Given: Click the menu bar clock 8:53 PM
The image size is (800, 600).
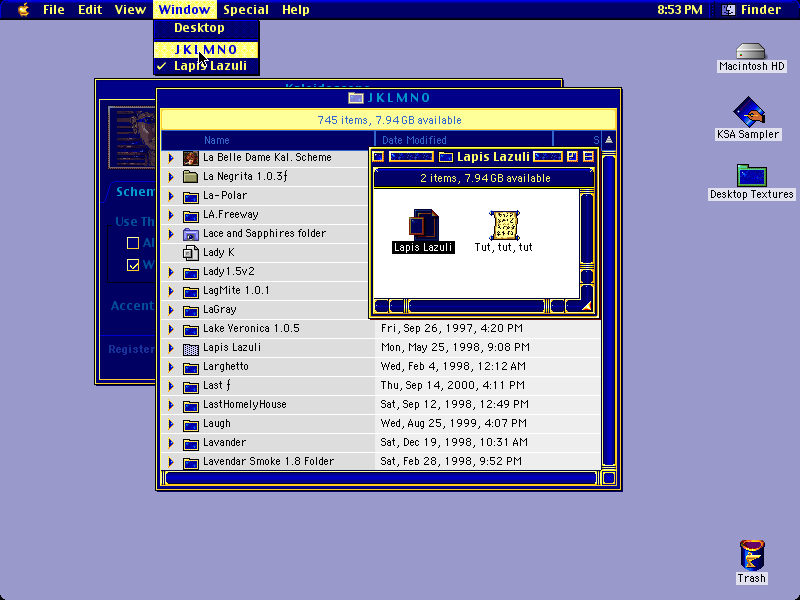Looking at the screenshot, I should (680, 10).
